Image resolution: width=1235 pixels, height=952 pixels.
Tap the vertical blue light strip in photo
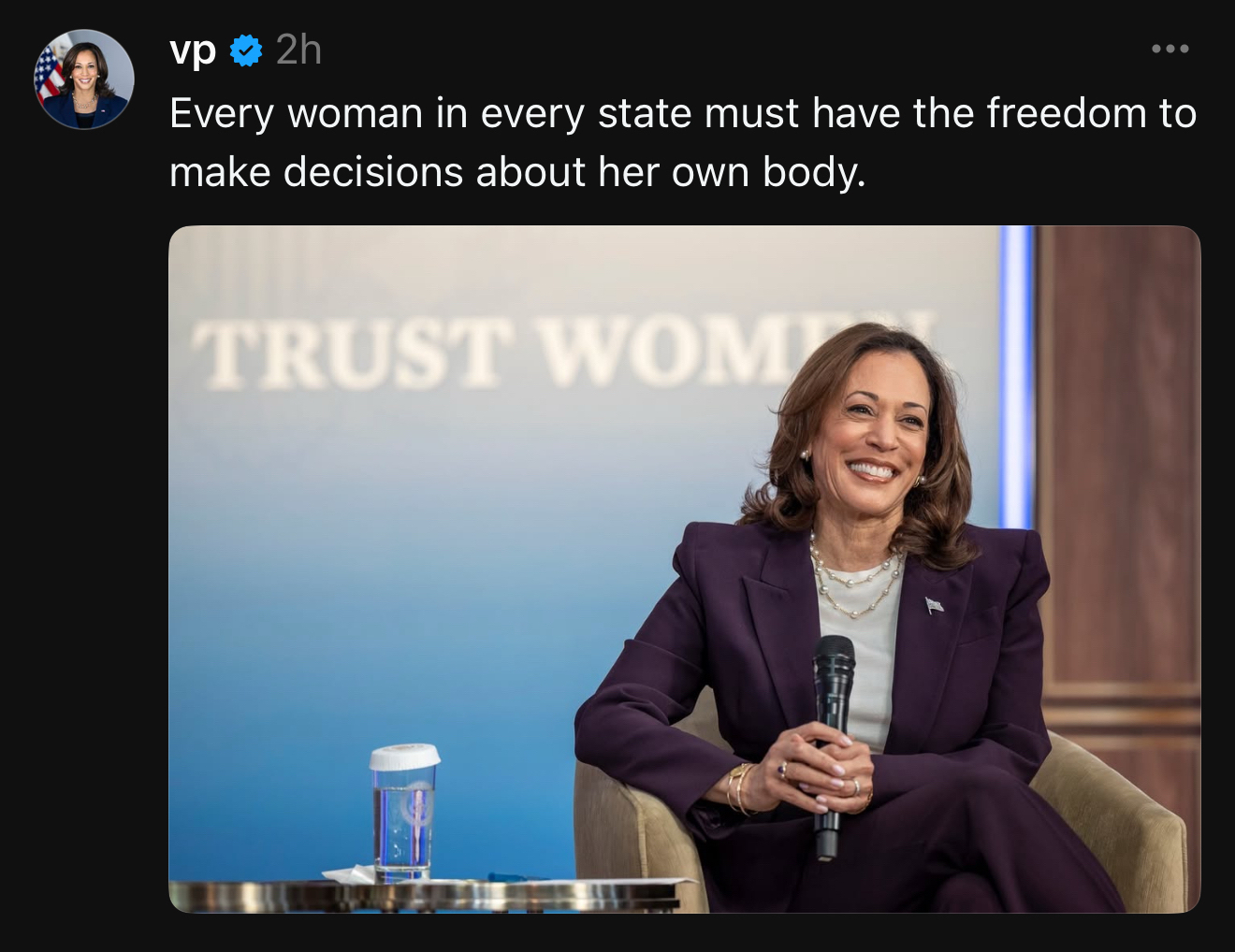(x=1015, y=379)
